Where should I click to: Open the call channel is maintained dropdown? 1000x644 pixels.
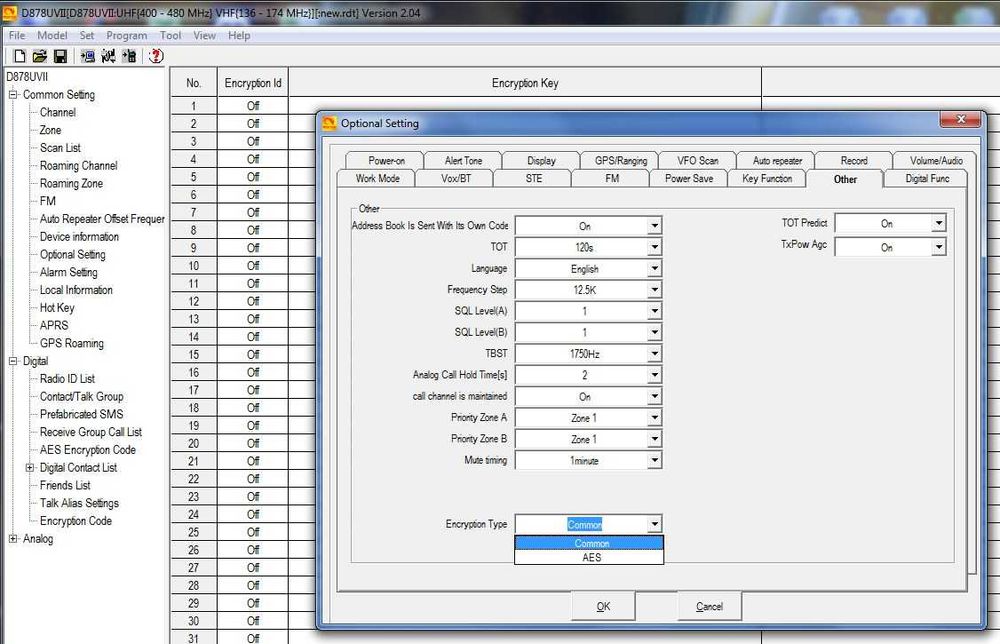(654, 396)
